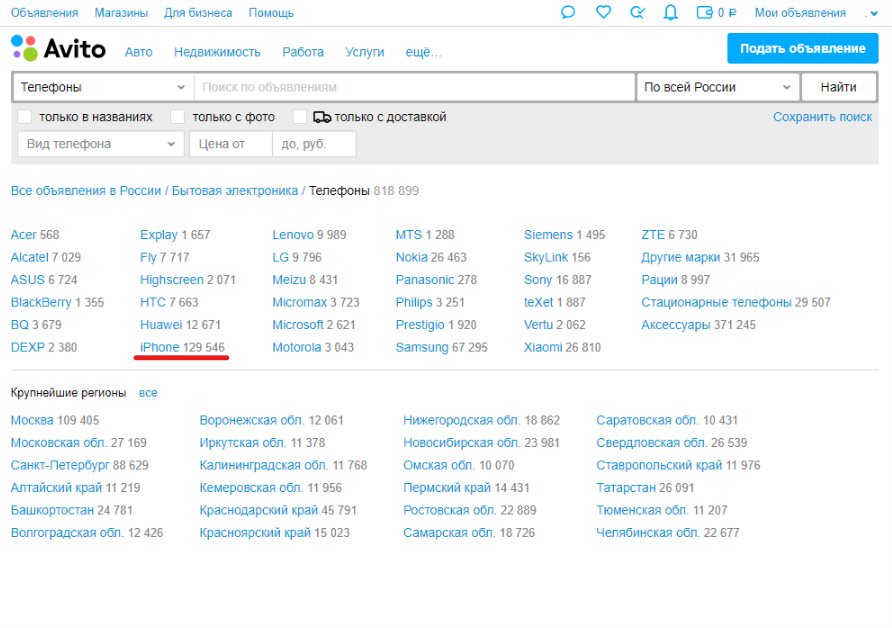Select Xiaomi brand link

coord(543,347)
